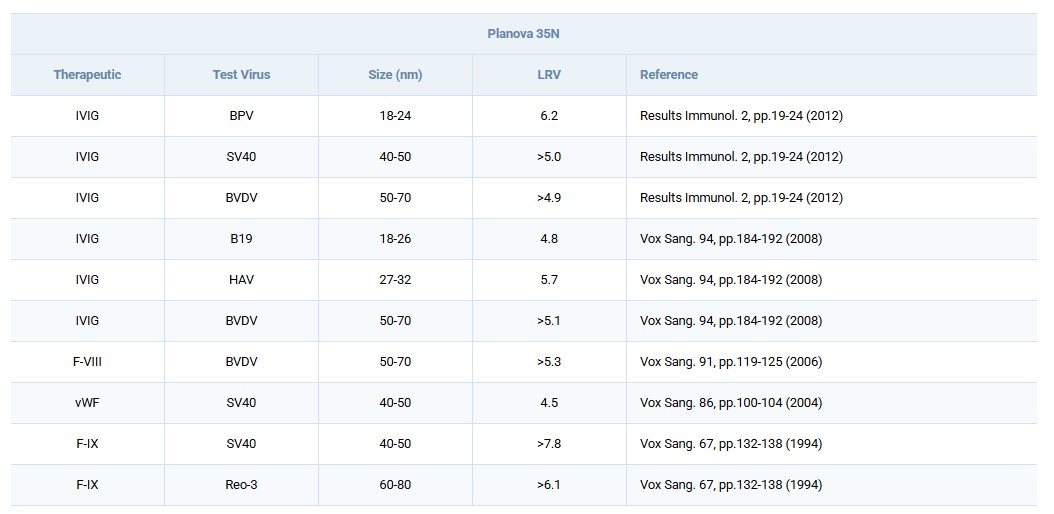The height and width of the screenshot is (514, 1054).
Task: Select the Reo-3 test virus cell
Action: [x=241, y=485]
